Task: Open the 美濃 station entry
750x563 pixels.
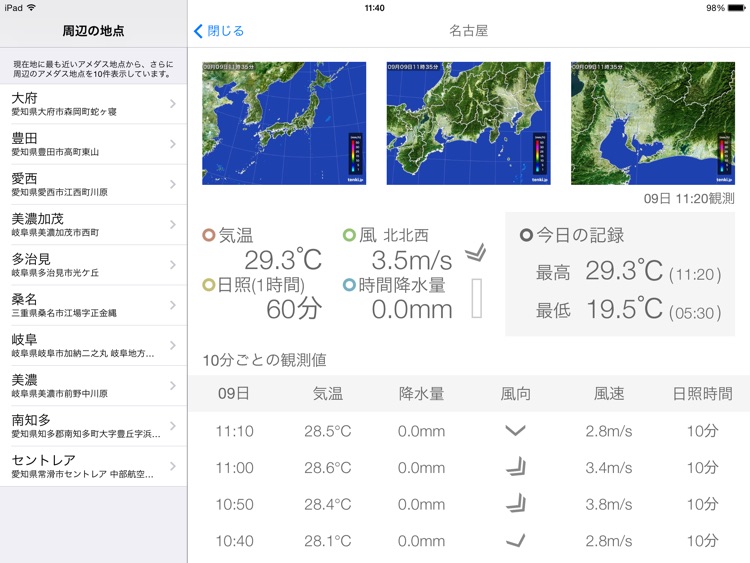Action: 93,386
